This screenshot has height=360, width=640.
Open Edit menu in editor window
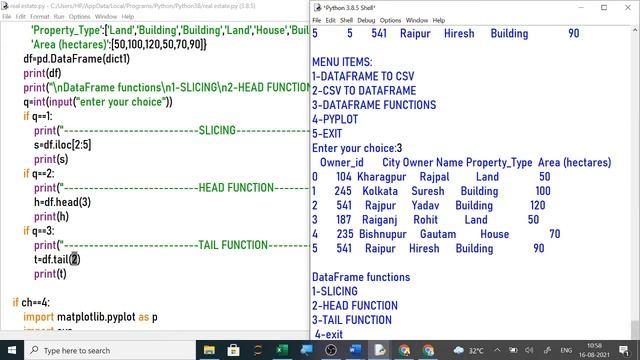pos(20,17)
